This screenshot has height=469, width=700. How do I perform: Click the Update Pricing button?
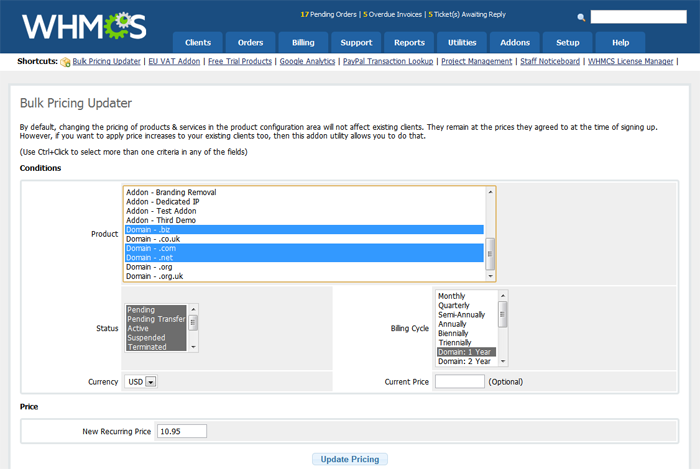pos(350,459)
